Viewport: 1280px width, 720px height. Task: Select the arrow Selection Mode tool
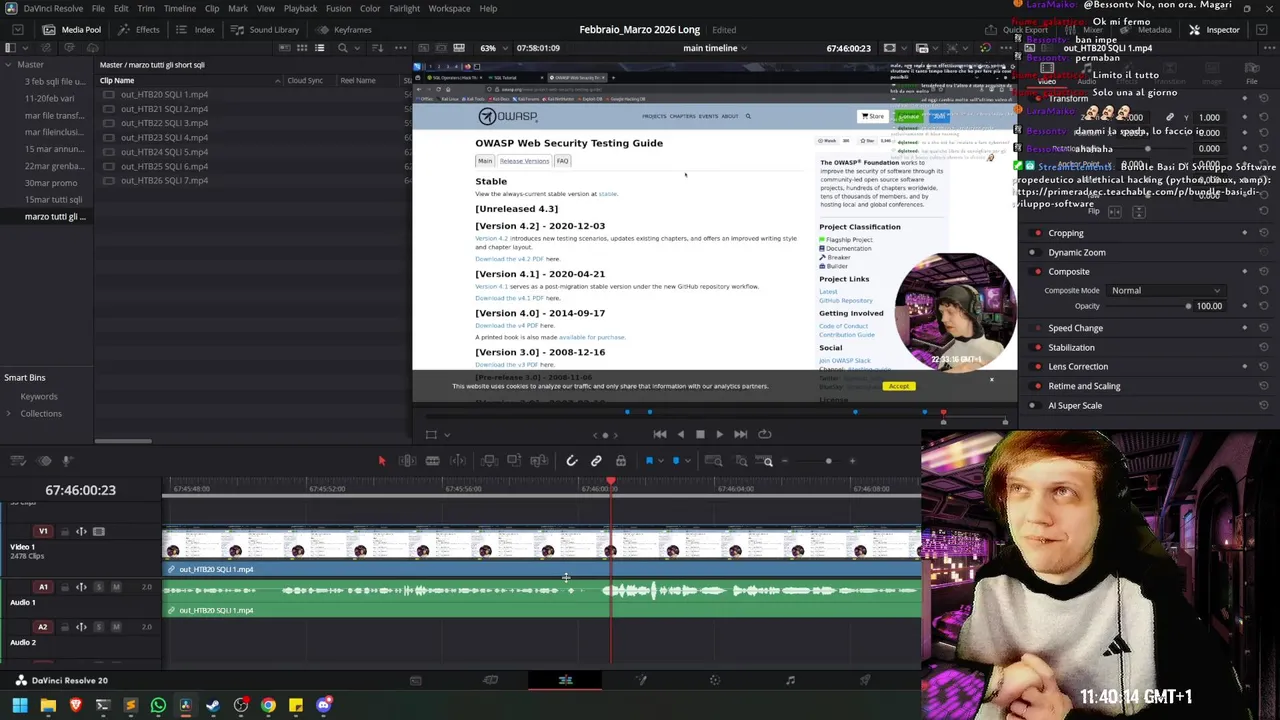click(381, 461)
